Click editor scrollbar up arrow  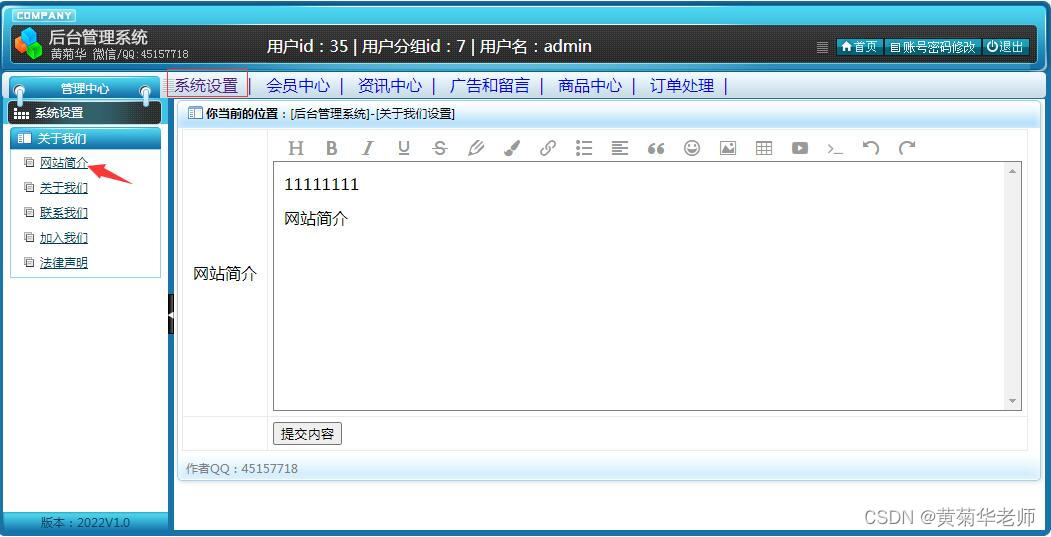coord(1012,172)
